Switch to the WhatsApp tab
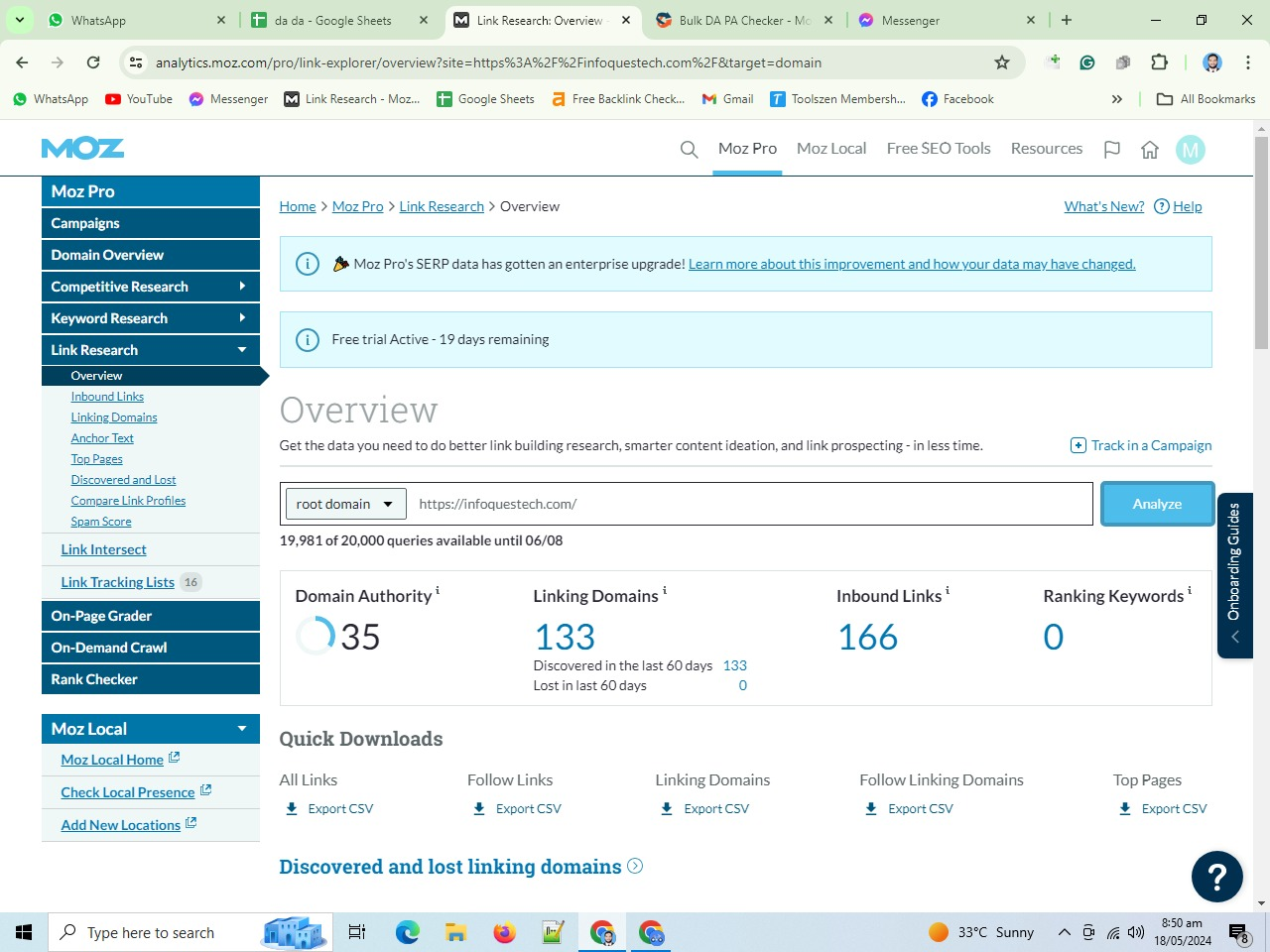Viewport: 1270px width, 952px height. coord(136,20)
